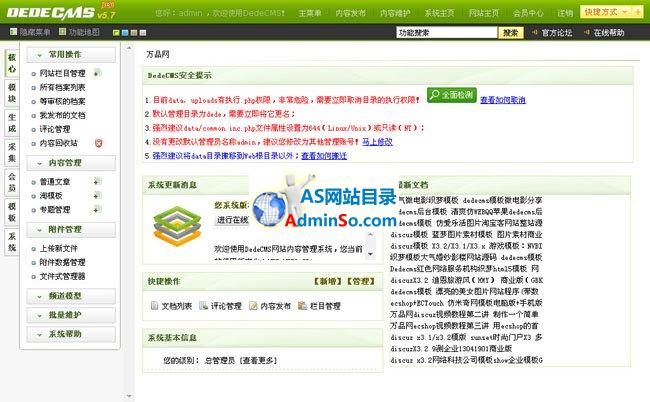
Task: Collapse the 内容管理 section
Action: 71,163
